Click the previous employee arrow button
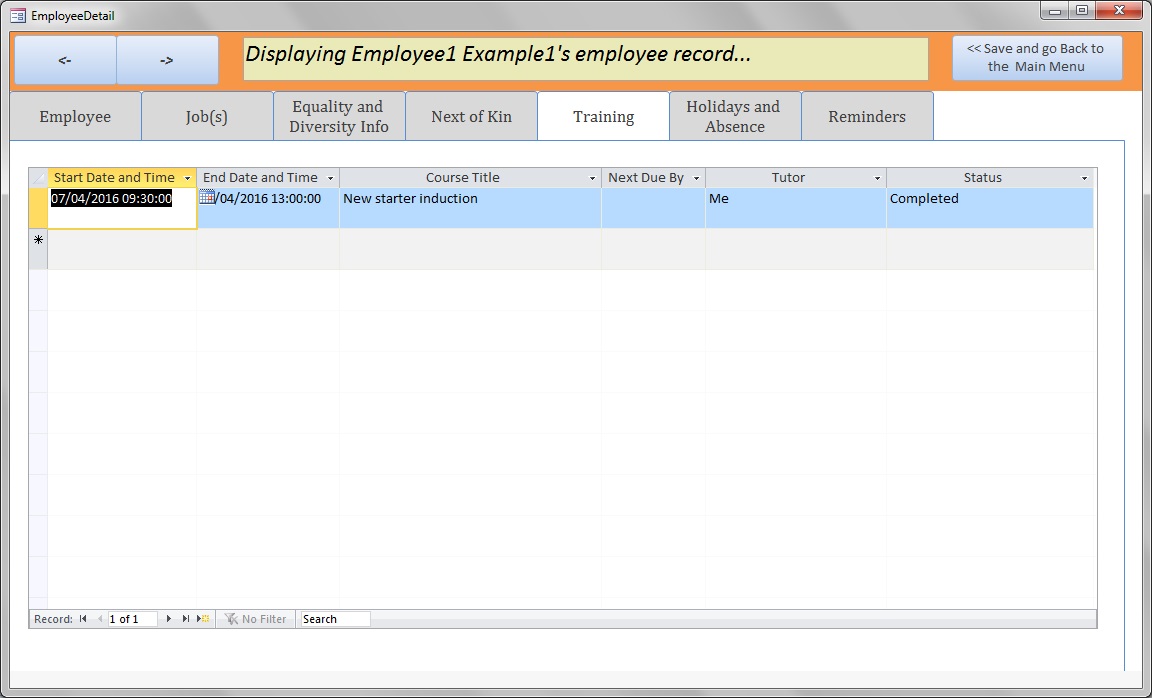Viewport: 1152px width, 698px height. pyautogui.click(x=65, y=60)
